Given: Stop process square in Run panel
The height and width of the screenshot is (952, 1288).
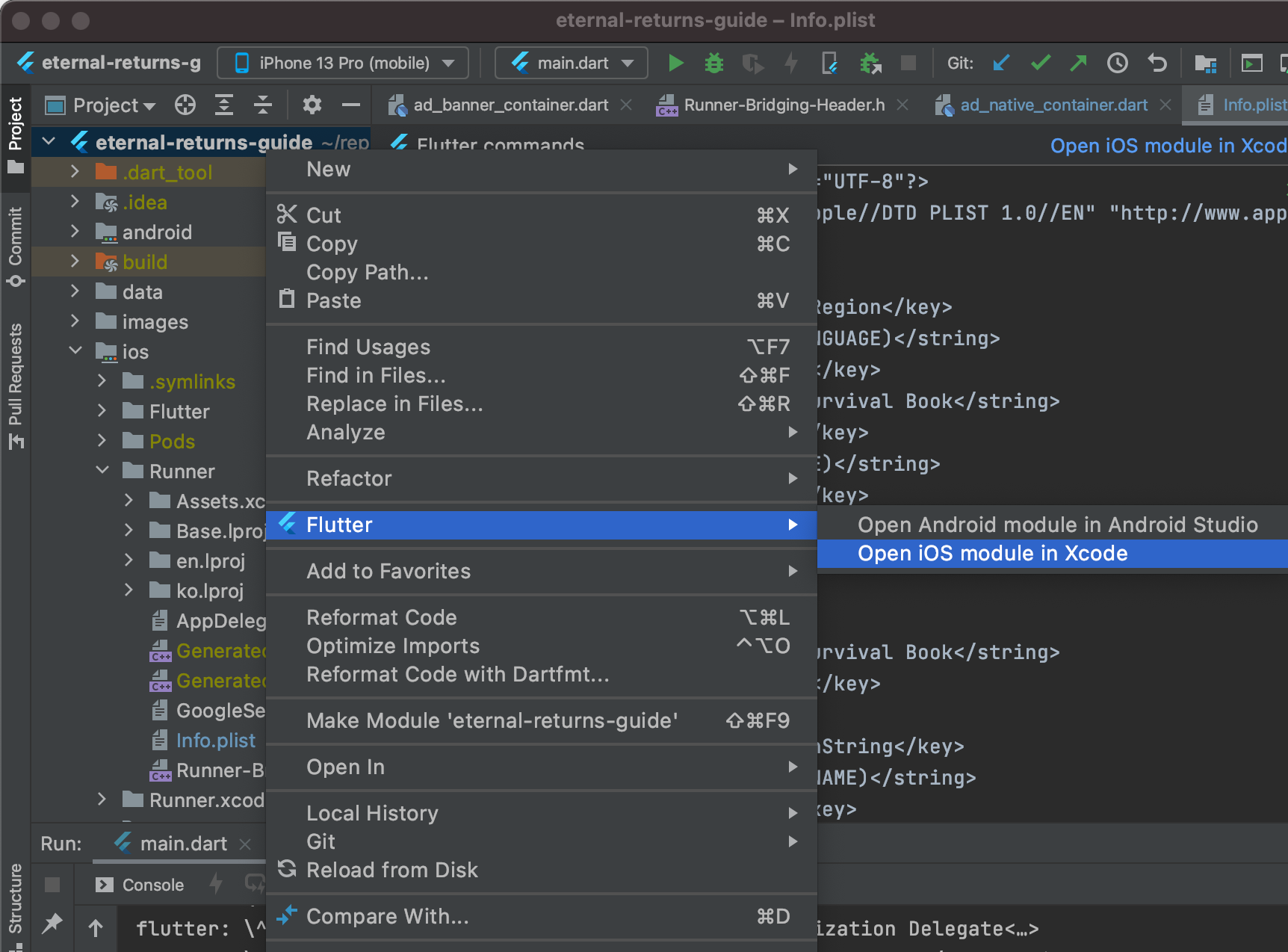Looking at the screenshot, I should point(52,885).
